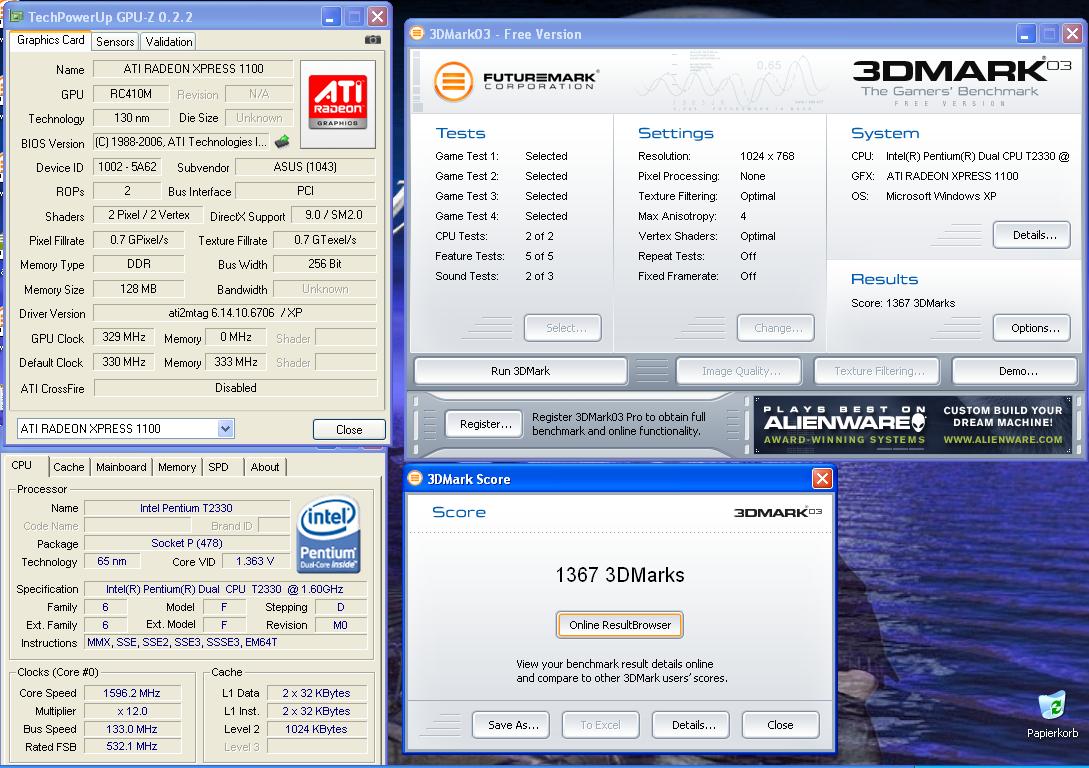Click the Demo button
The width and height of the screenshot is (1089, 768).
pyautogui.click(x=1017, y=372)
